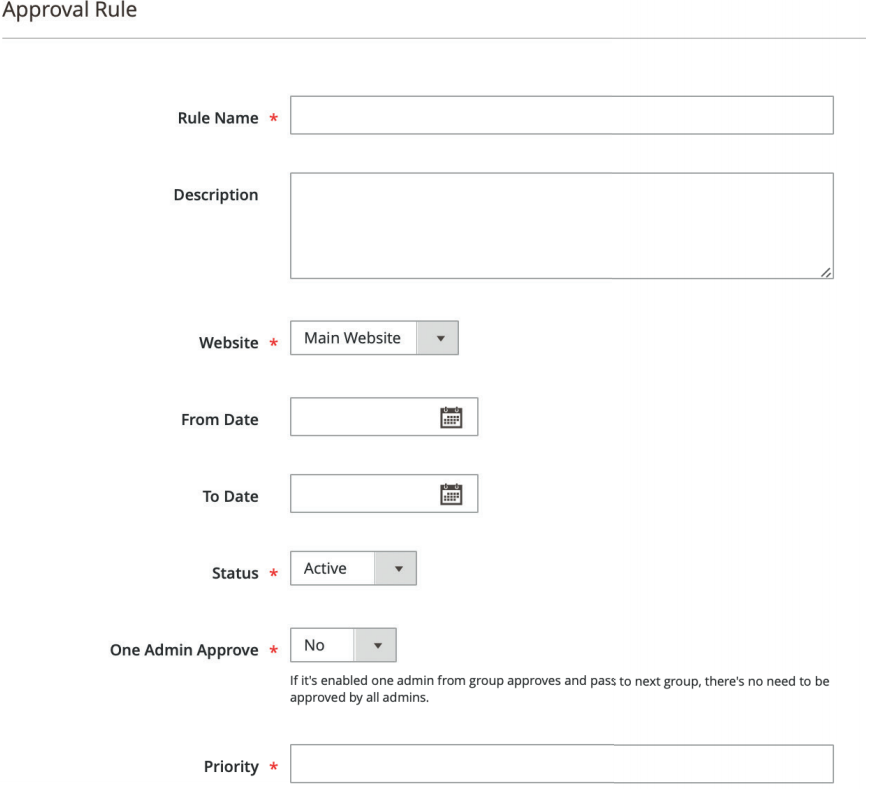The height and width of the screenshot is (789, 870).
Task: Click the Approval Rule heading
Action: [69, 10]
